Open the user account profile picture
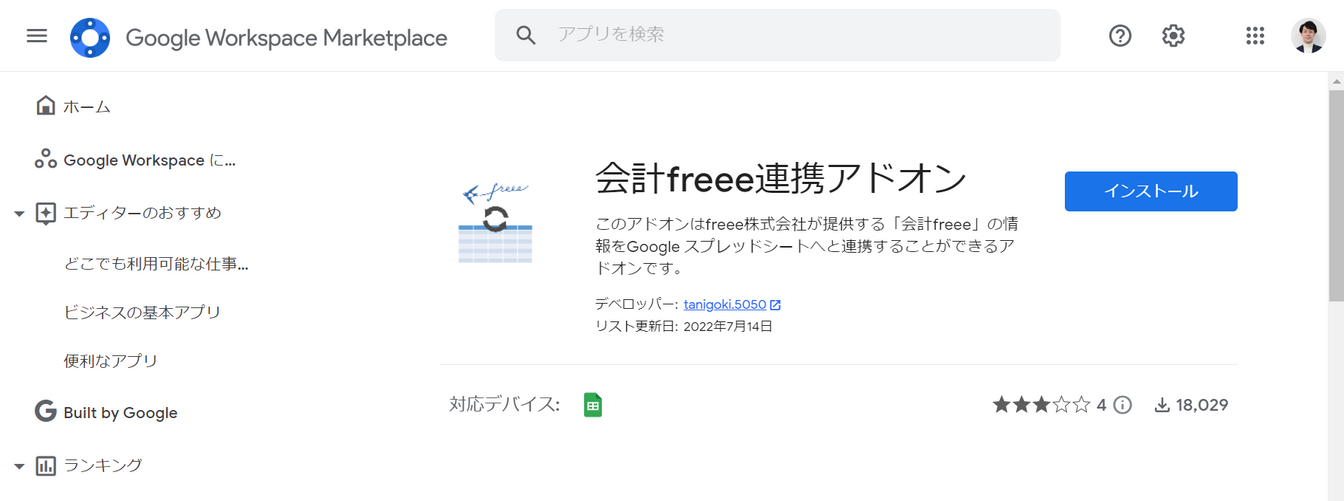The image size is (1344, 501). 1308,36
